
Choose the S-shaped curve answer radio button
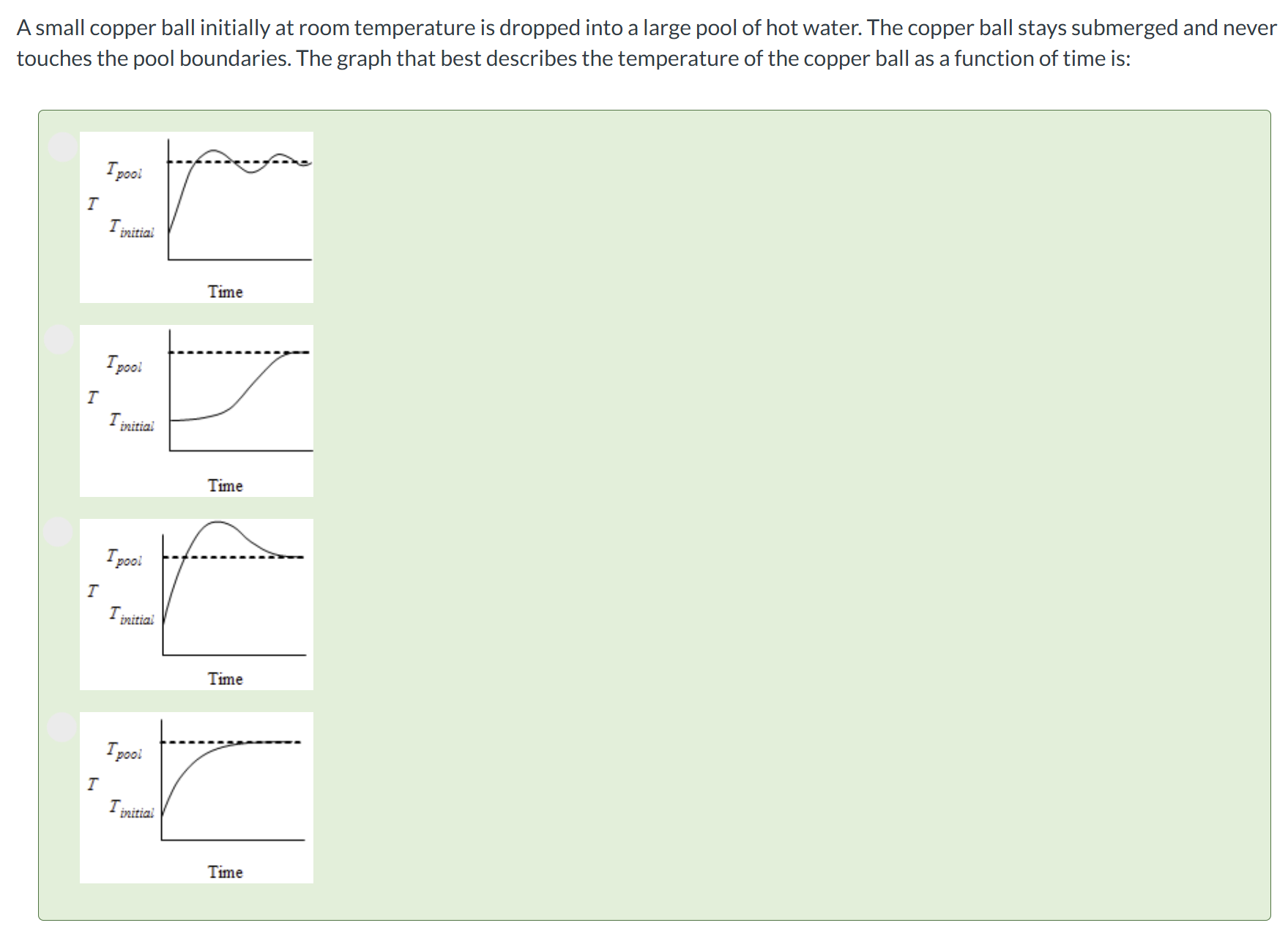click(59, 340)
